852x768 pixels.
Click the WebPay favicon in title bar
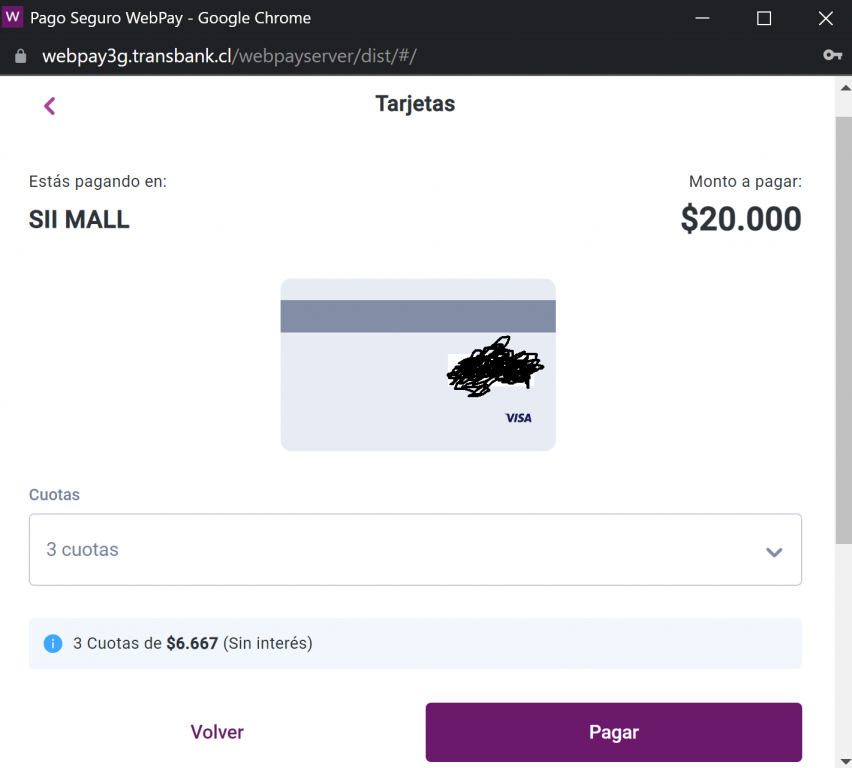tap(13, 18)
